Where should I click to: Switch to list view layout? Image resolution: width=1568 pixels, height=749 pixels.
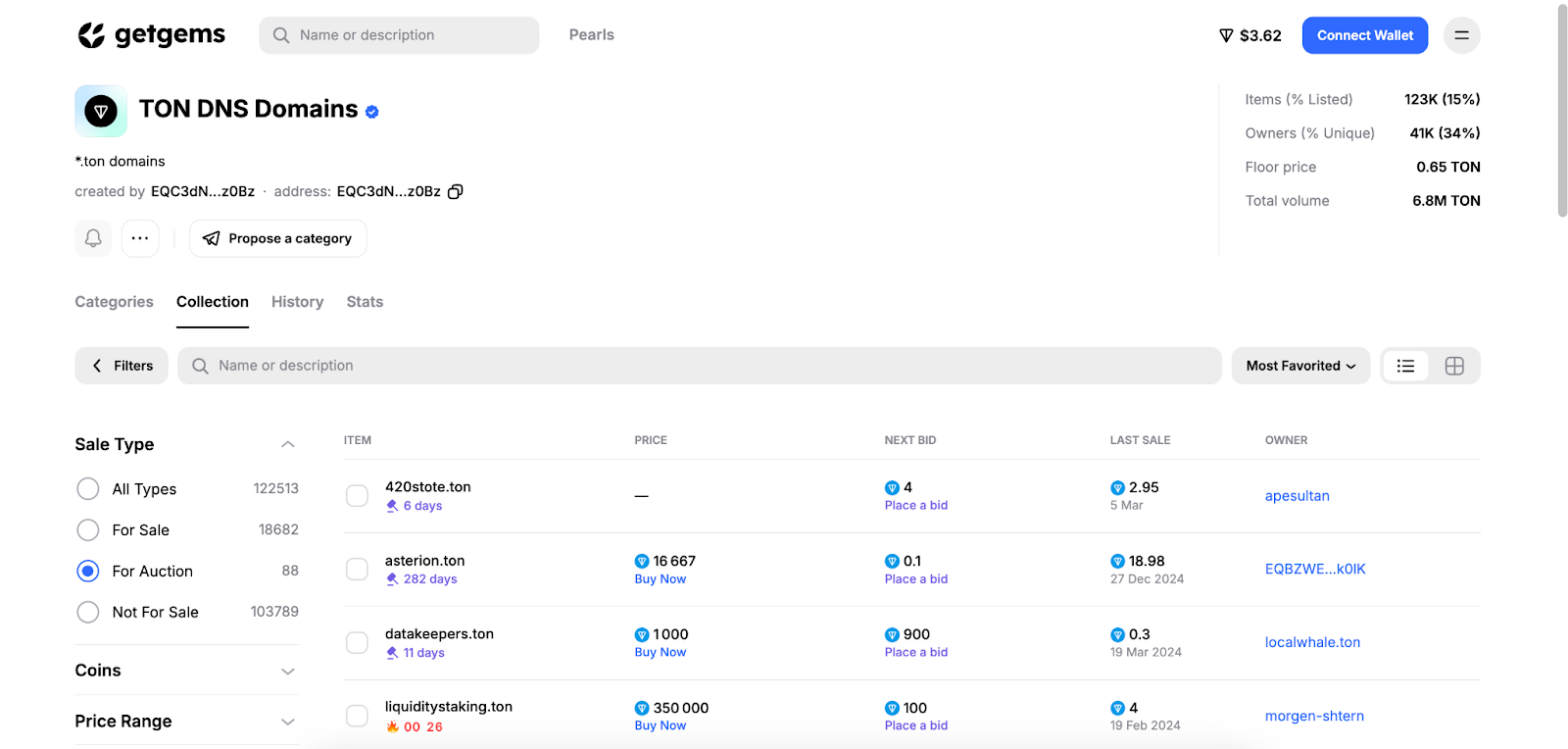tap(1405, 366)
